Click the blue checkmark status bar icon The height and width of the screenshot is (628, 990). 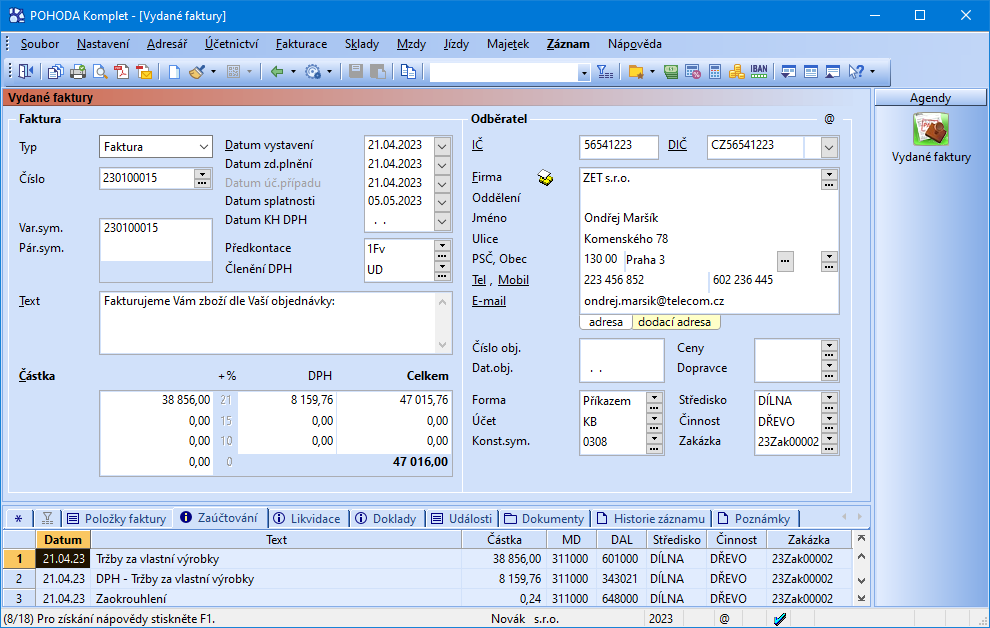780,619
